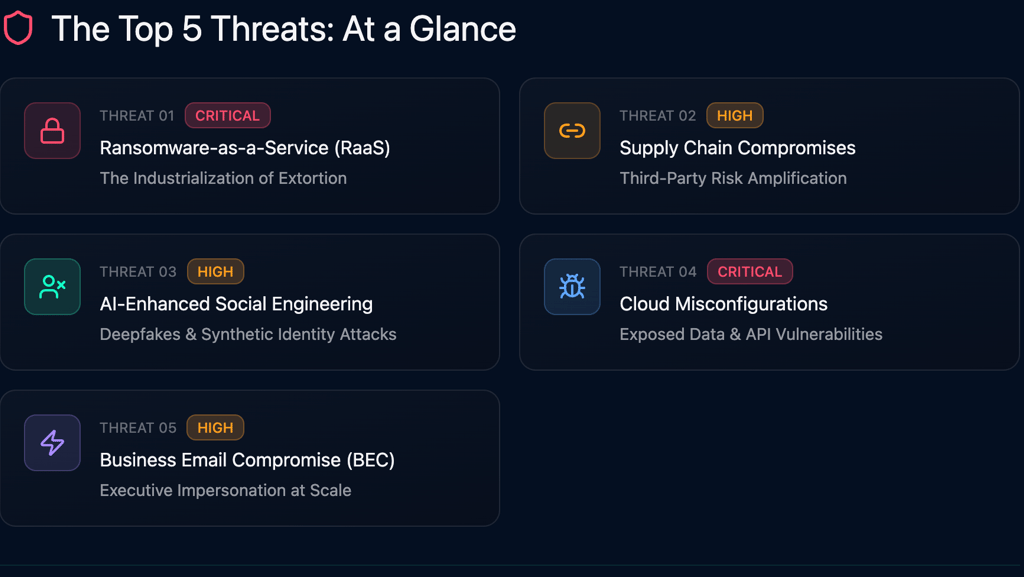Screen dimensions: 1024x577
Task: Click the HIGH badge on Threat 02
Action: point(735,116)
